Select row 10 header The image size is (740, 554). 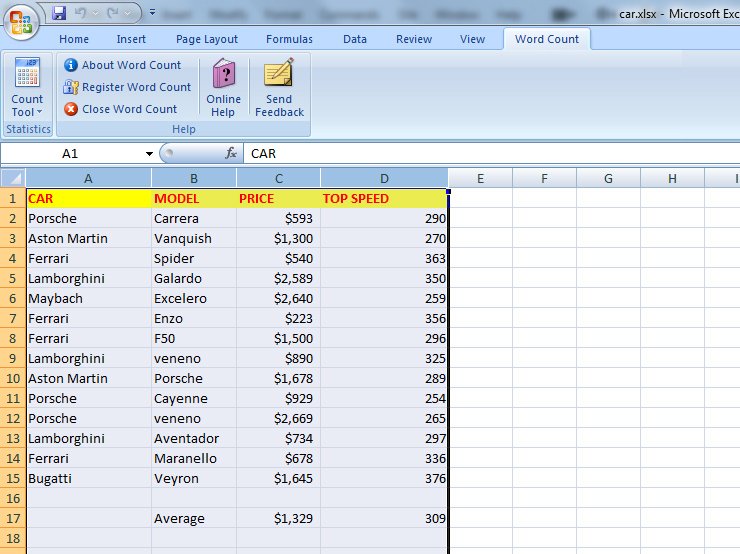pyautogui.click(x=13, y=378)
